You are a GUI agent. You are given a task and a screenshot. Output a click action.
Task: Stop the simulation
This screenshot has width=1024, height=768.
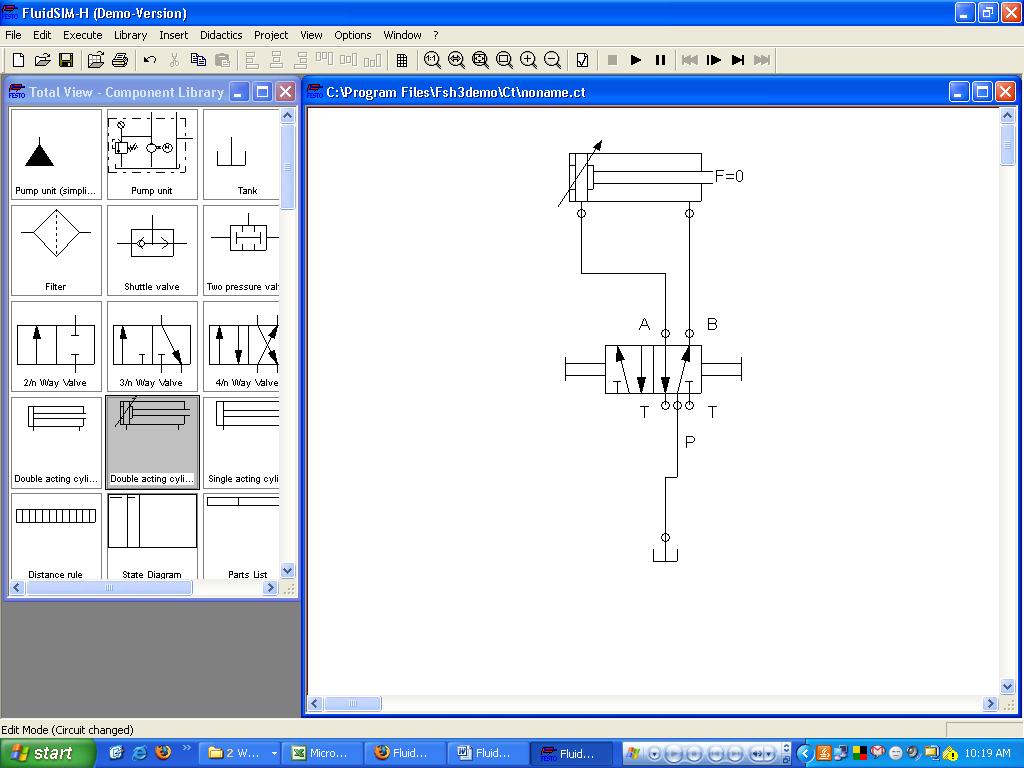point(612,60)
